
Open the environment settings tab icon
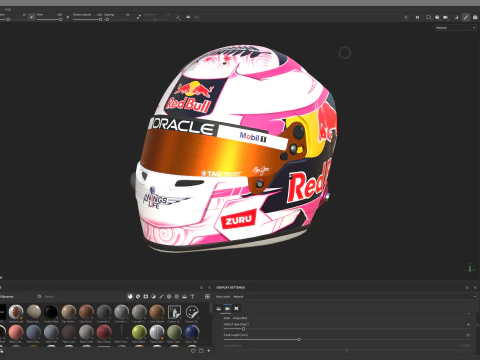pos(219,308)
